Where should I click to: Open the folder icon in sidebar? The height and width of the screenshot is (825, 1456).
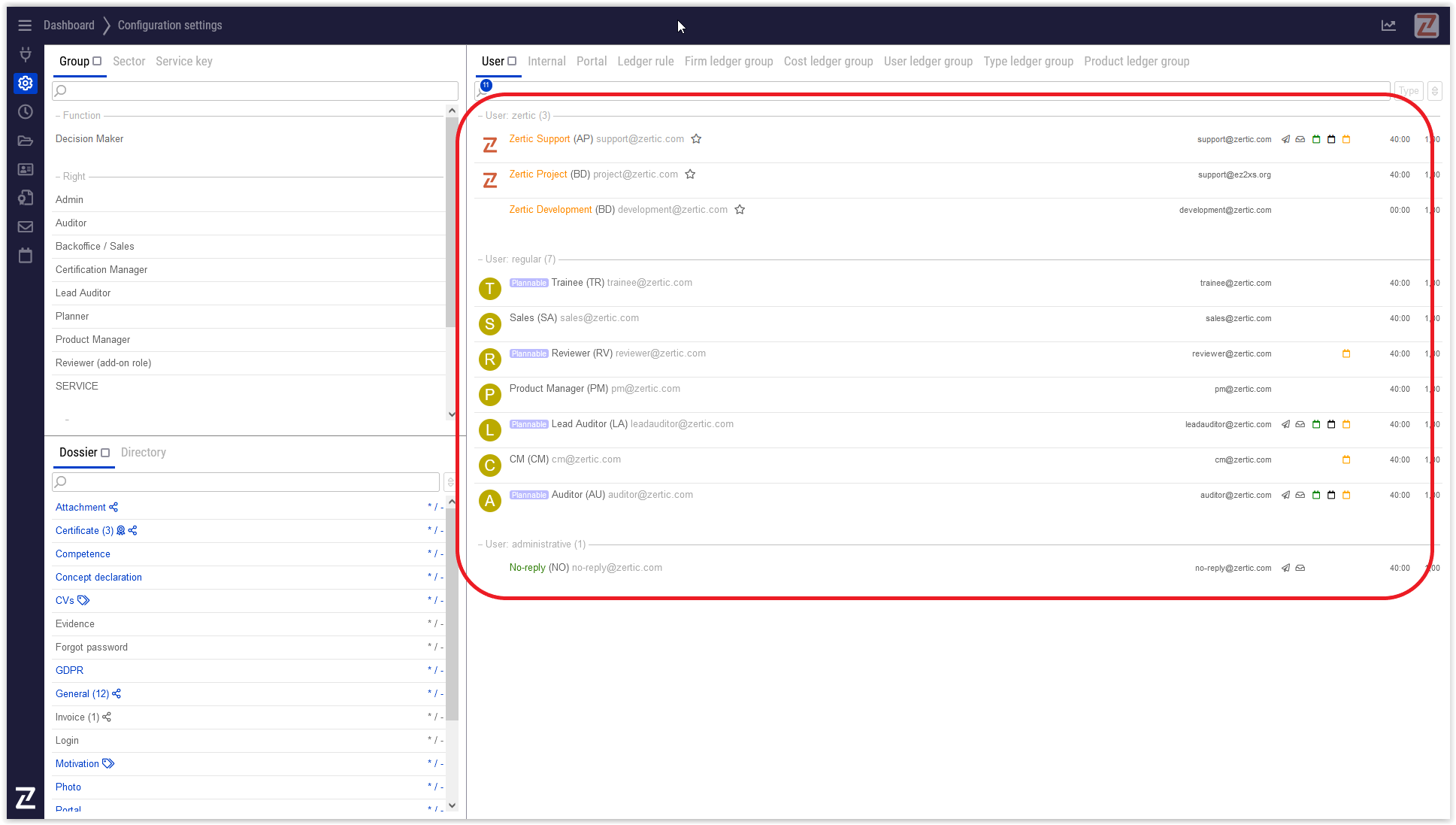pyautogui.click(x=25, y=141)
